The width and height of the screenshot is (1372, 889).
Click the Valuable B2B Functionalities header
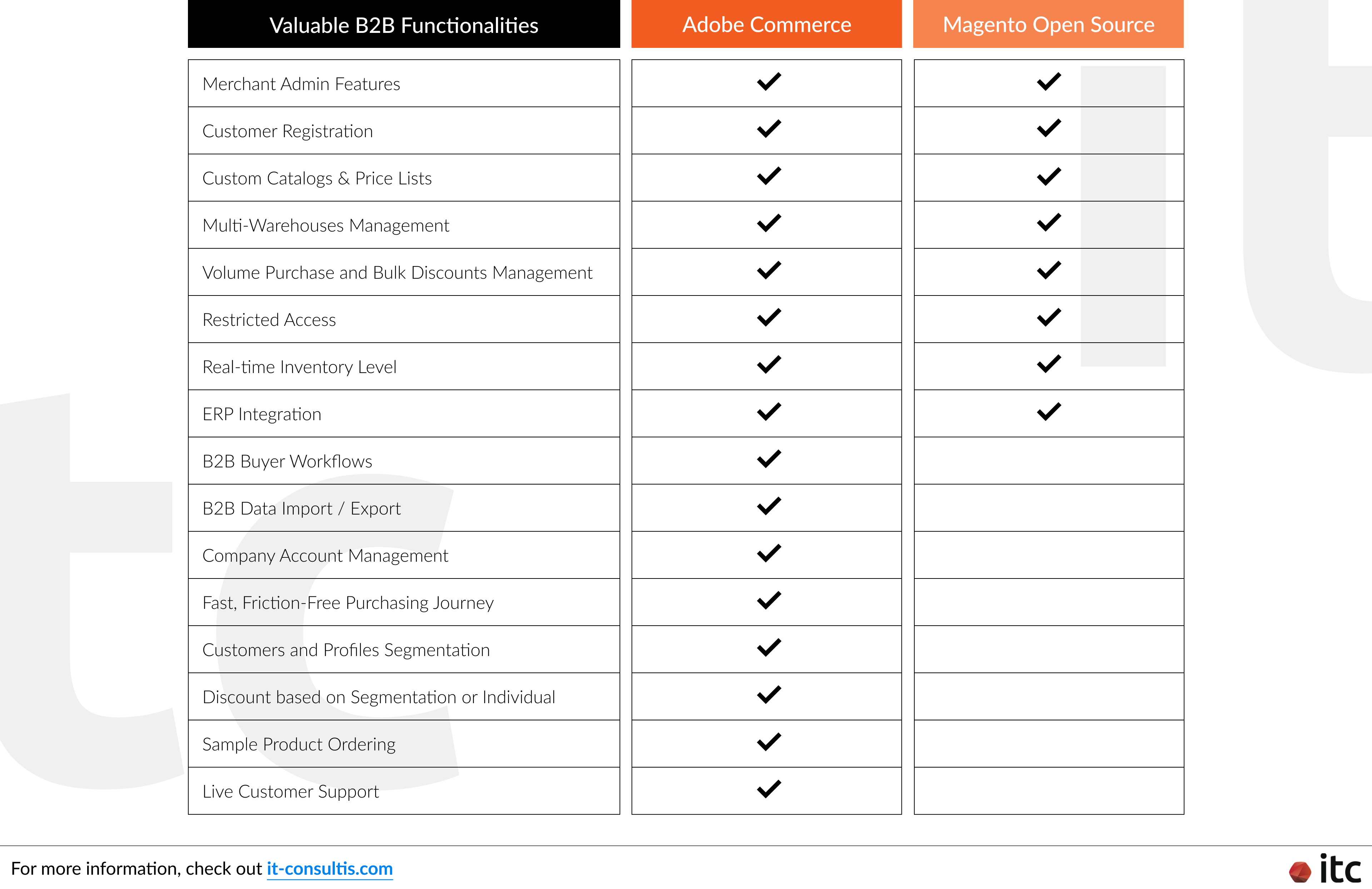(403, 24)
